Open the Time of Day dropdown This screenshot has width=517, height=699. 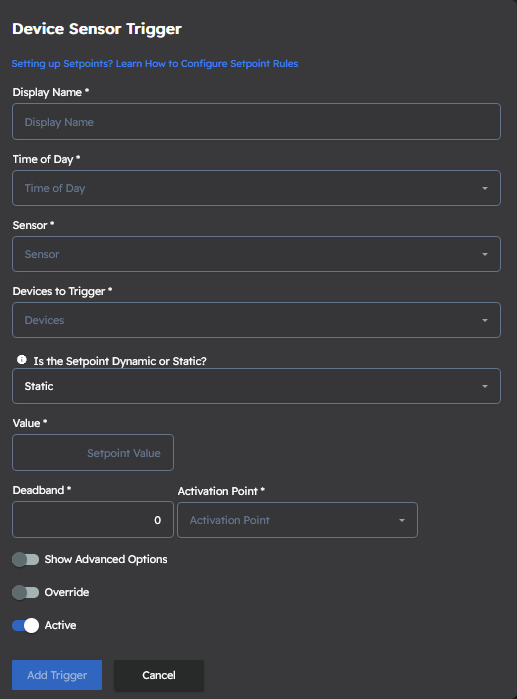(x=256, y=188)
